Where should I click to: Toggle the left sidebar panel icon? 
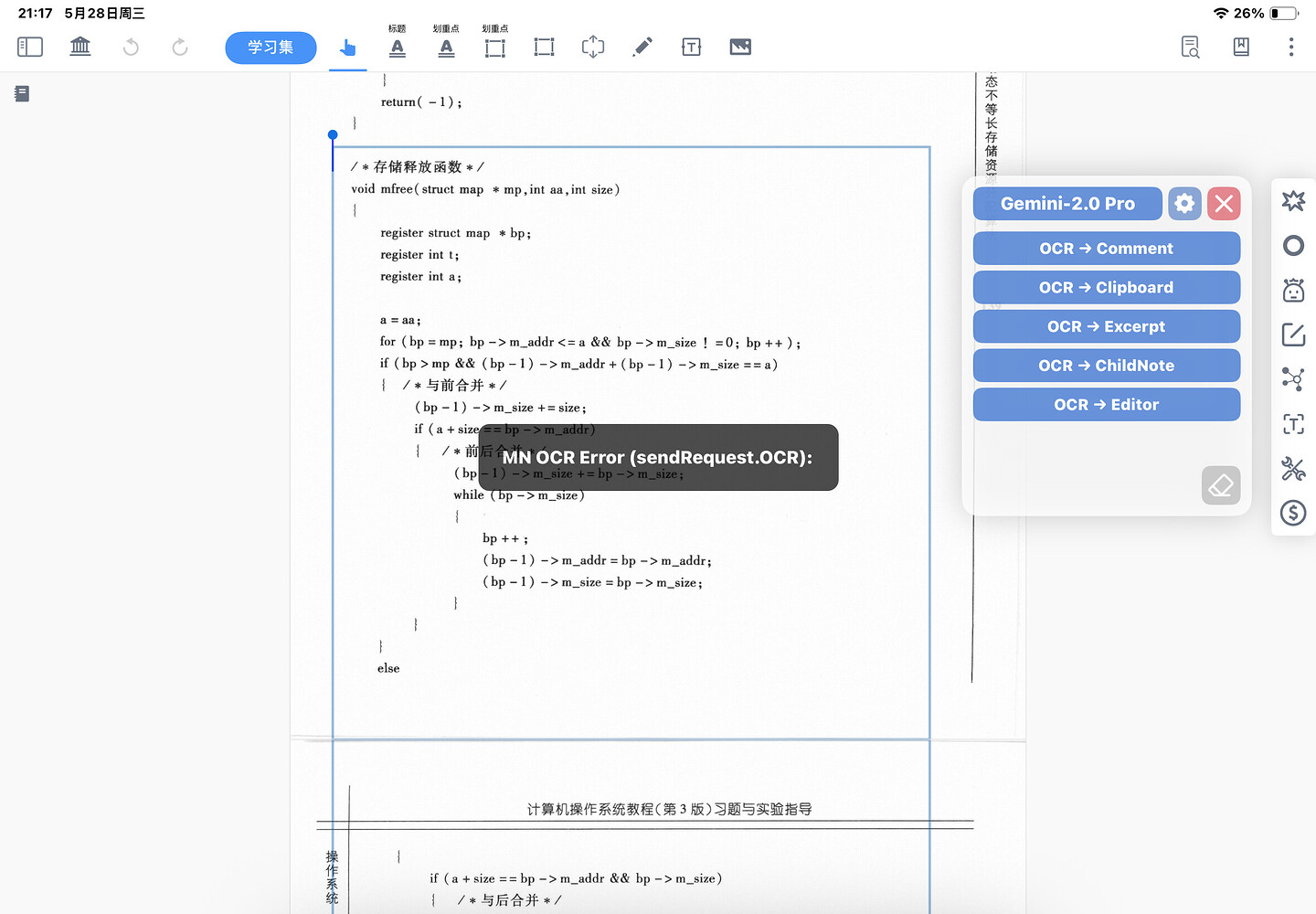[x=30, y=47]
